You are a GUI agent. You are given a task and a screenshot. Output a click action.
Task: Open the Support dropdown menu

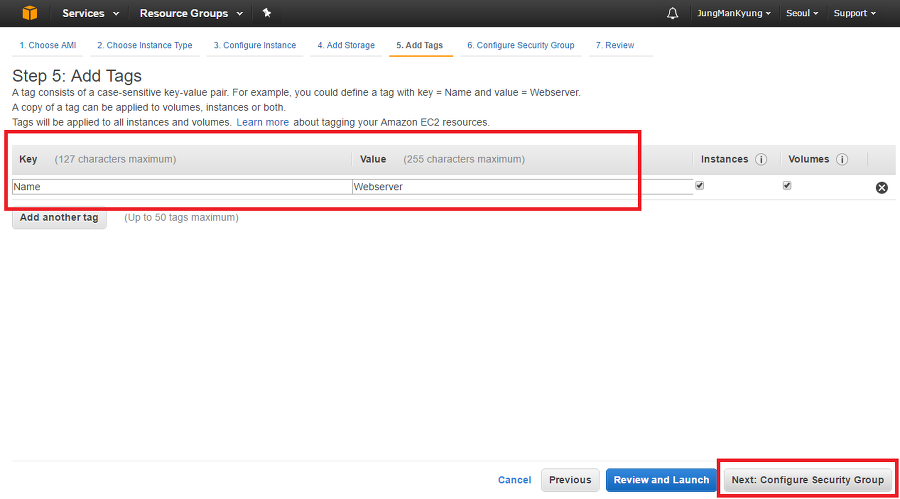pos(854,13)
